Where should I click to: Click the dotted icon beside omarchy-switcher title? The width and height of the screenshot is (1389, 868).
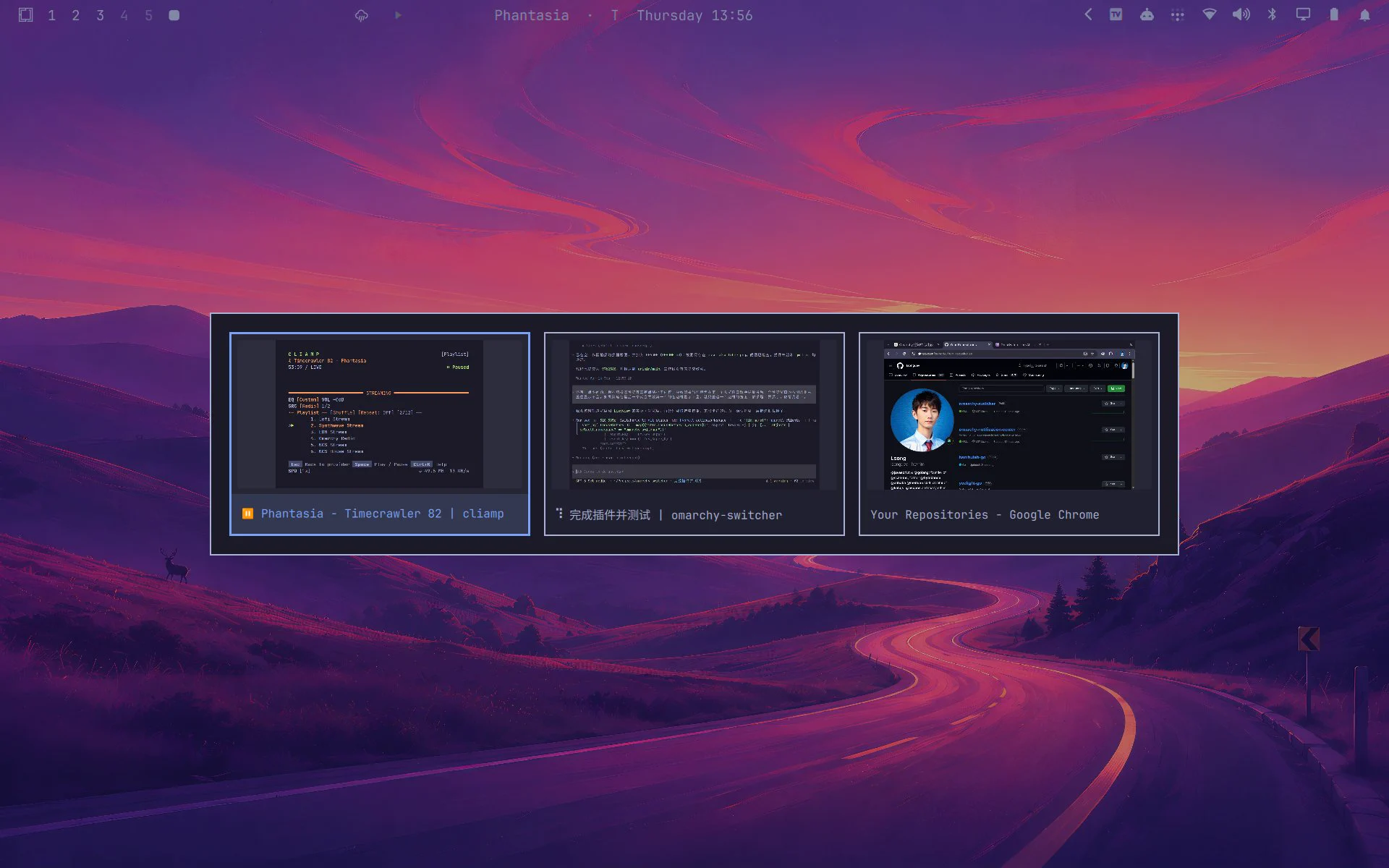point(559,514)
